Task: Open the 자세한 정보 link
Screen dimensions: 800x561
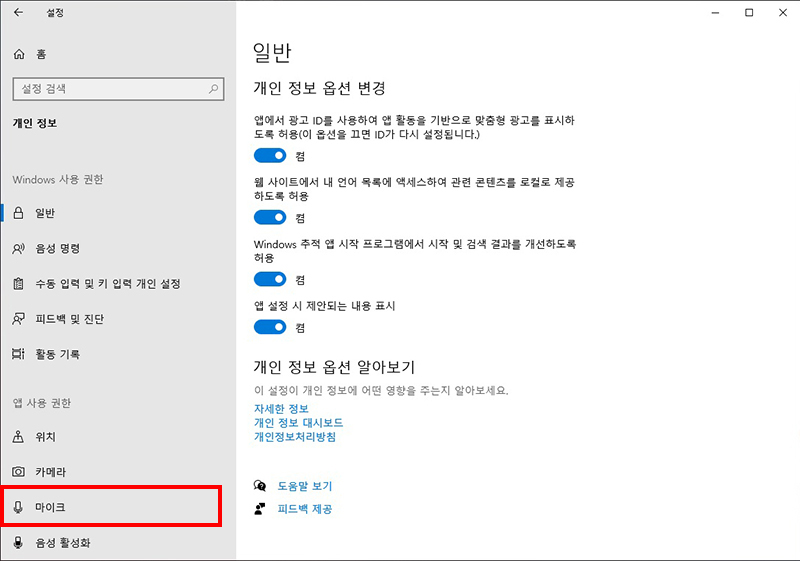Action: coord(281,409)
